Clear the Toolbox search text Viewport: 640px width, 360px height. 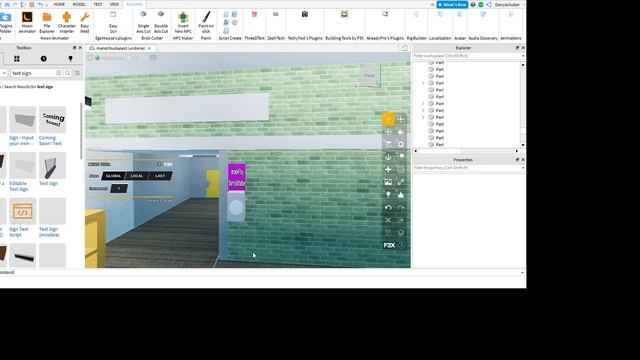point(58,73)
